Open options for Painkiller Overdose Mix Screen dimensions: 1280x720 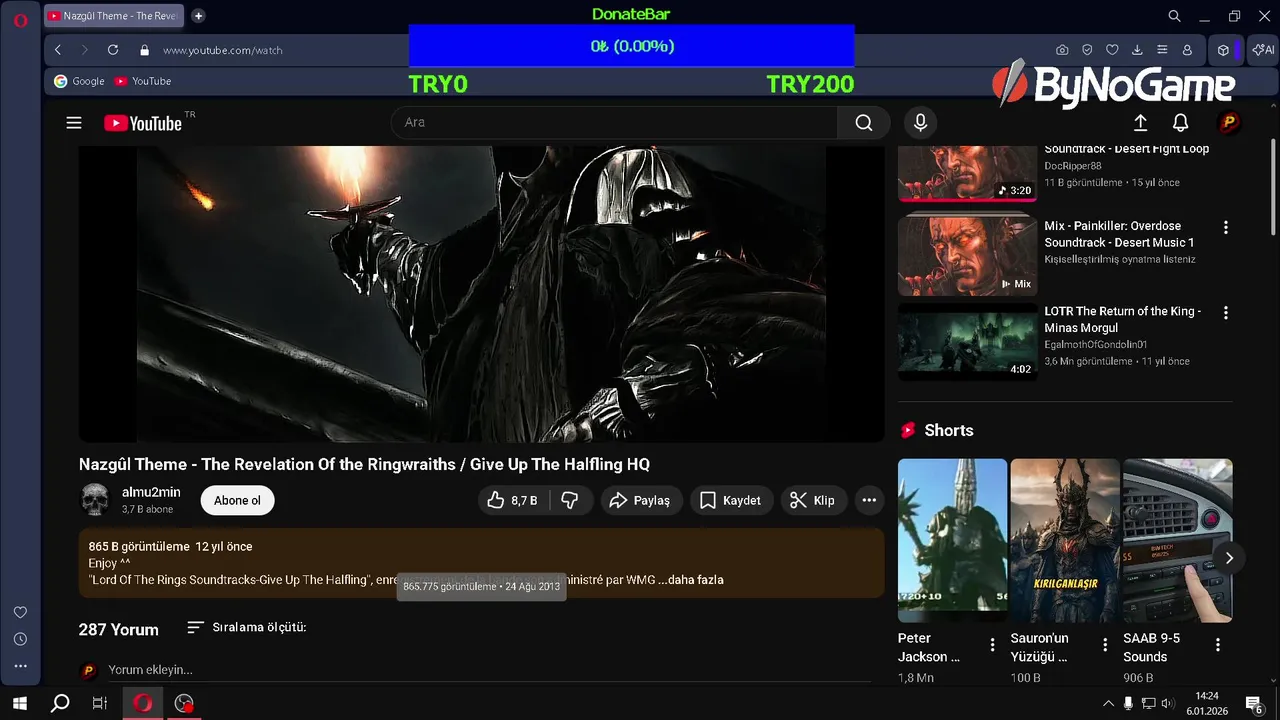point(1226,228)
